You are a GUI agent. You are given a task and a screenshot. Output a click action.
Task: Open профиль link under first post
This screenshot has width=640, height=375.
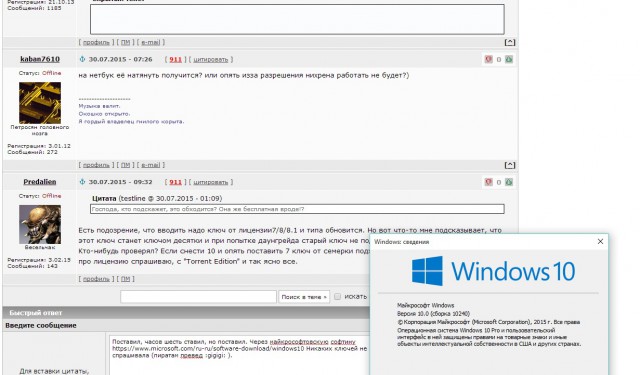[x=96, y=42]
